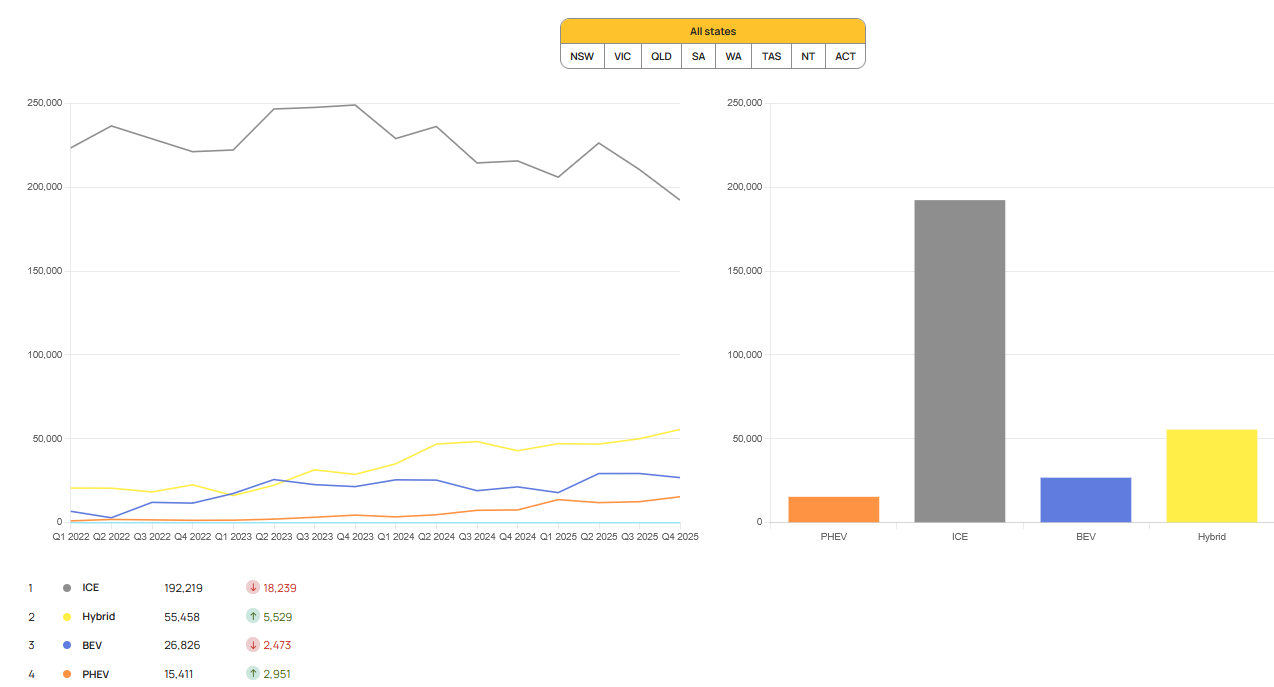Click the gray ICE bar in bar chart

click(959, 360)
